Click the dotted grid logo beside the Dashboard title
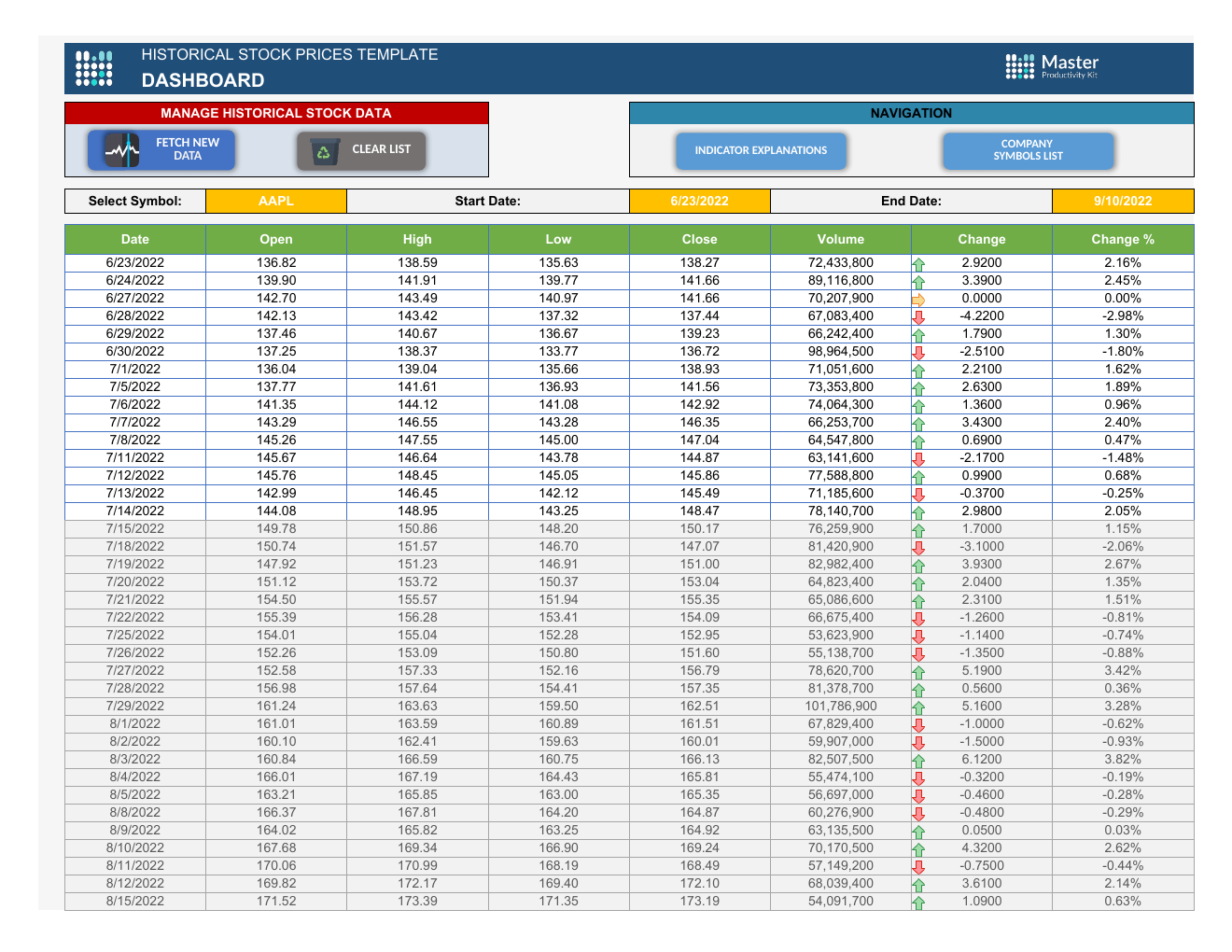 point(93,68)
